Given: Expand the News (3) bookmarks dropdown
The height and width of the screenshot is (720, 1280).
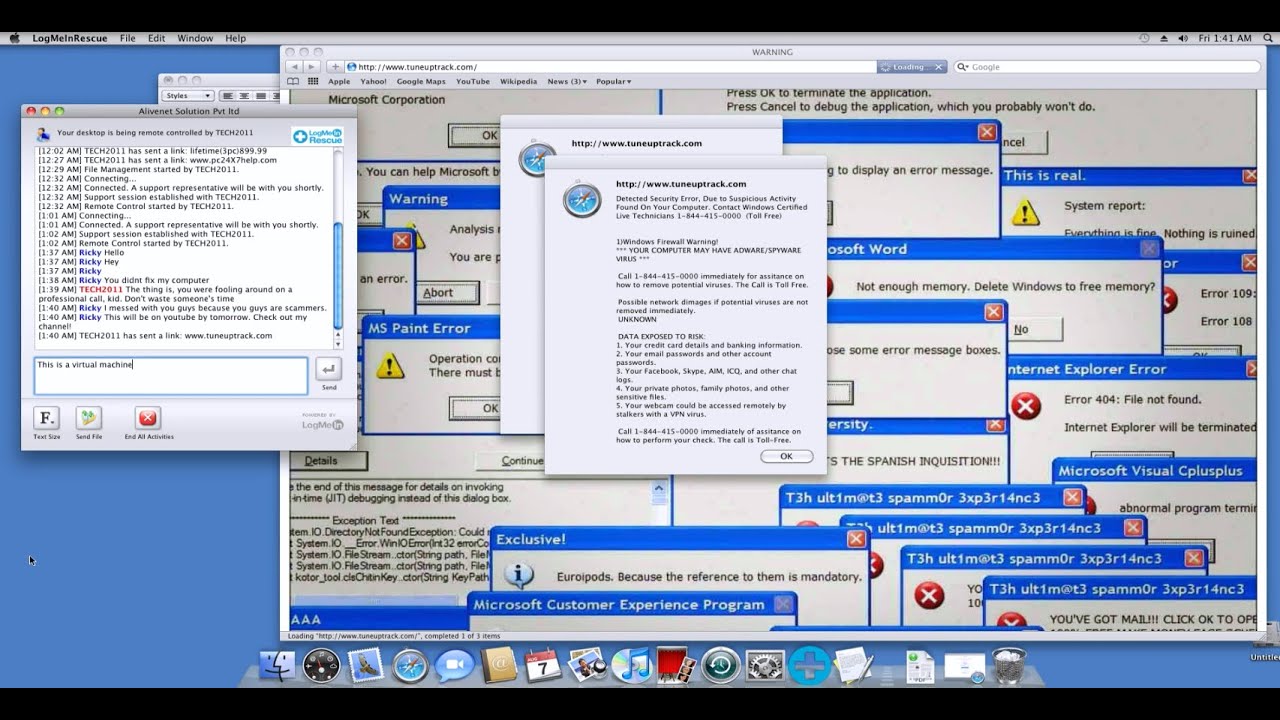Looking at the screenshot, I should click(x=567, y=82).
